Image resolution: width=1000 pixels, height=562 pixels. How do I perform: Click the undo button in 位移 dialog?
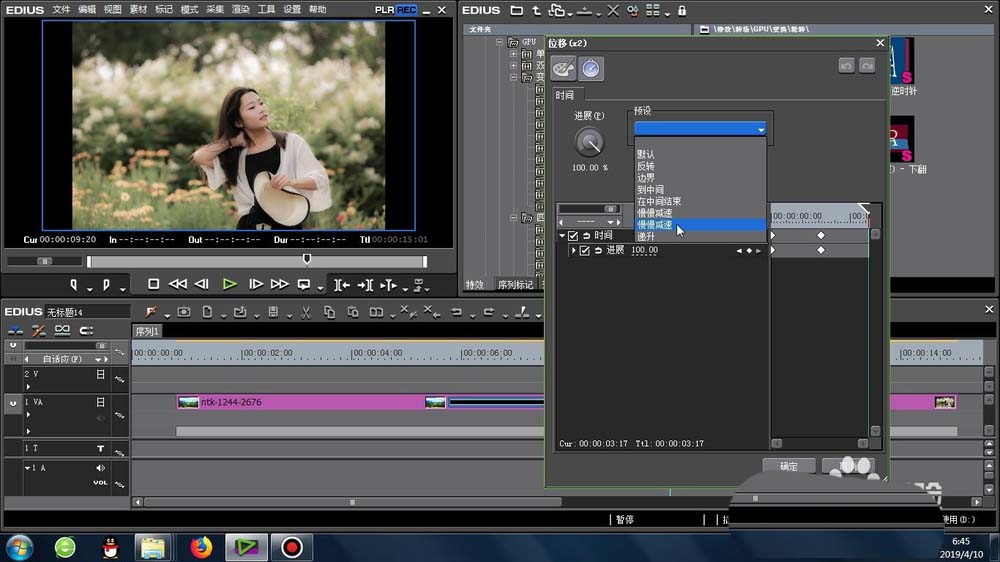[846, 66]
